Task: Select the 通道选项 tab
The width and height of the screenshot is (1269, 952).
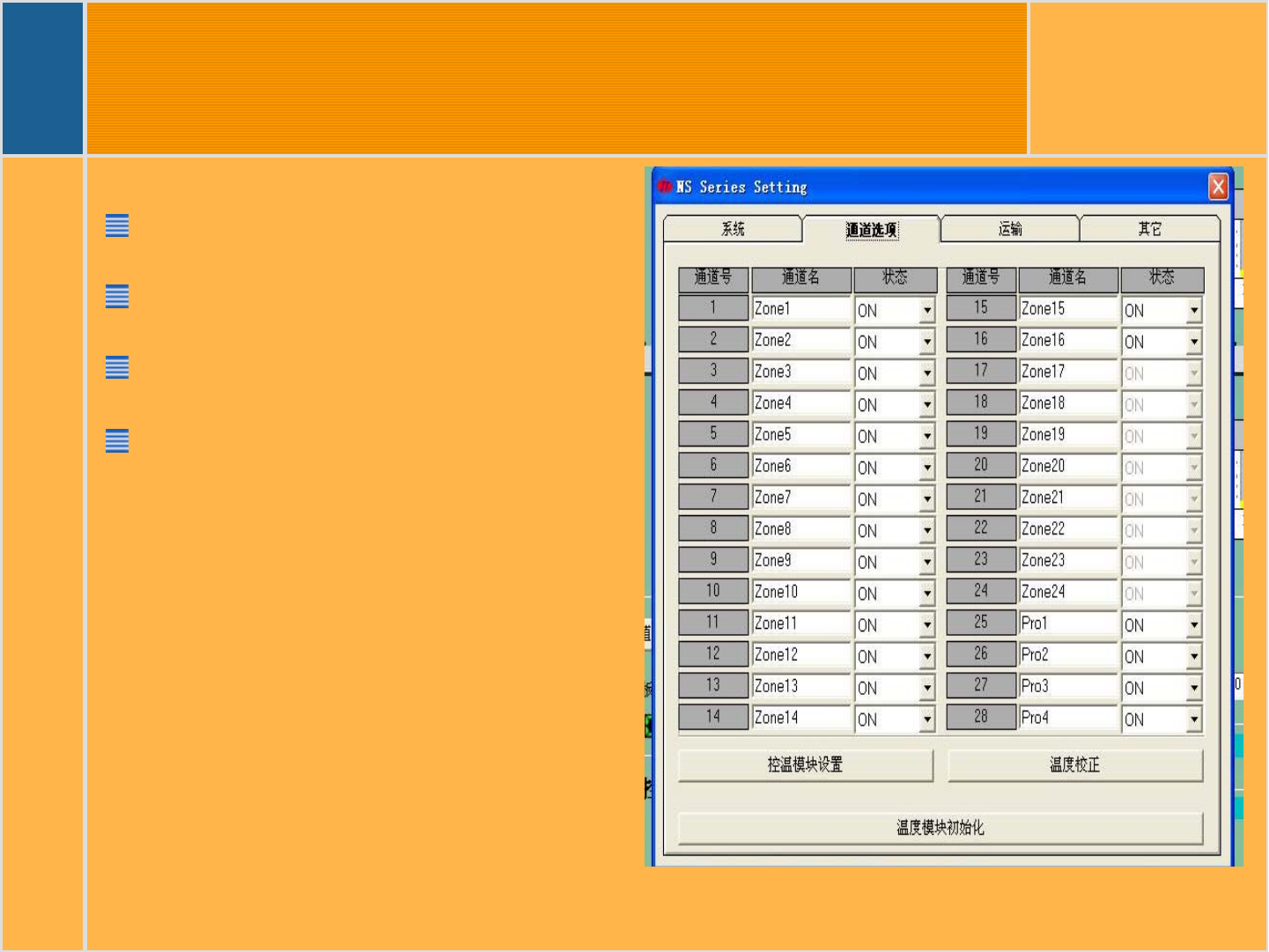Action: click(872, 229)
